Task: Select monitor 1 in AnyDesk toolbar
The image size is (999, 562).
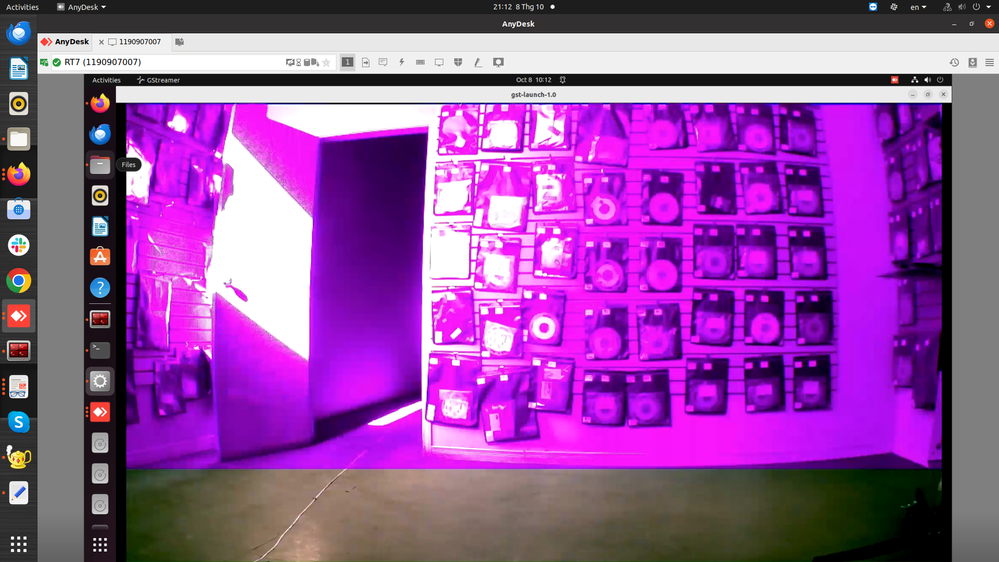Action: 347,62
